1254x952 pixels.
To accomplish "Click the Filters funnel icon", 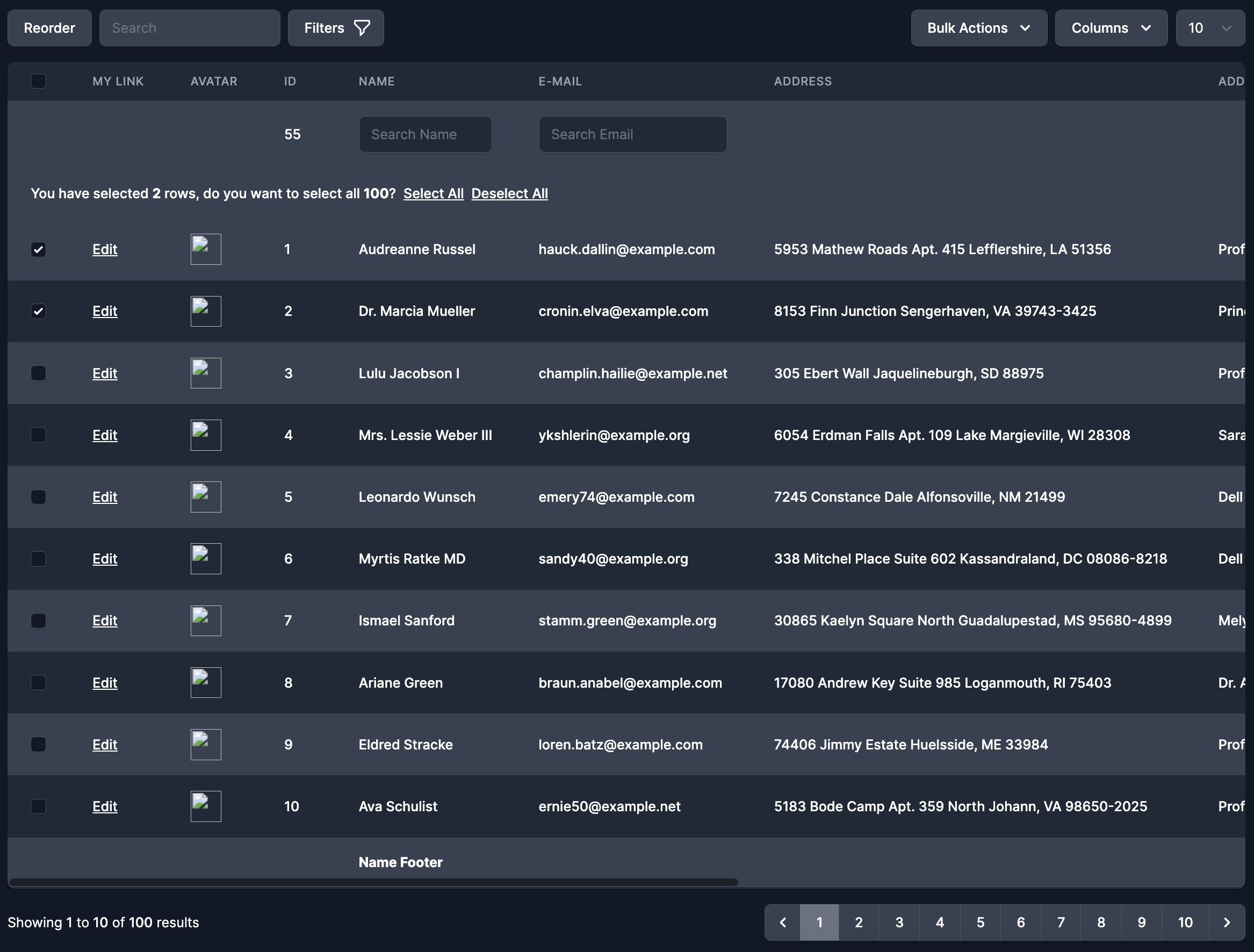I will pos(363,27).
